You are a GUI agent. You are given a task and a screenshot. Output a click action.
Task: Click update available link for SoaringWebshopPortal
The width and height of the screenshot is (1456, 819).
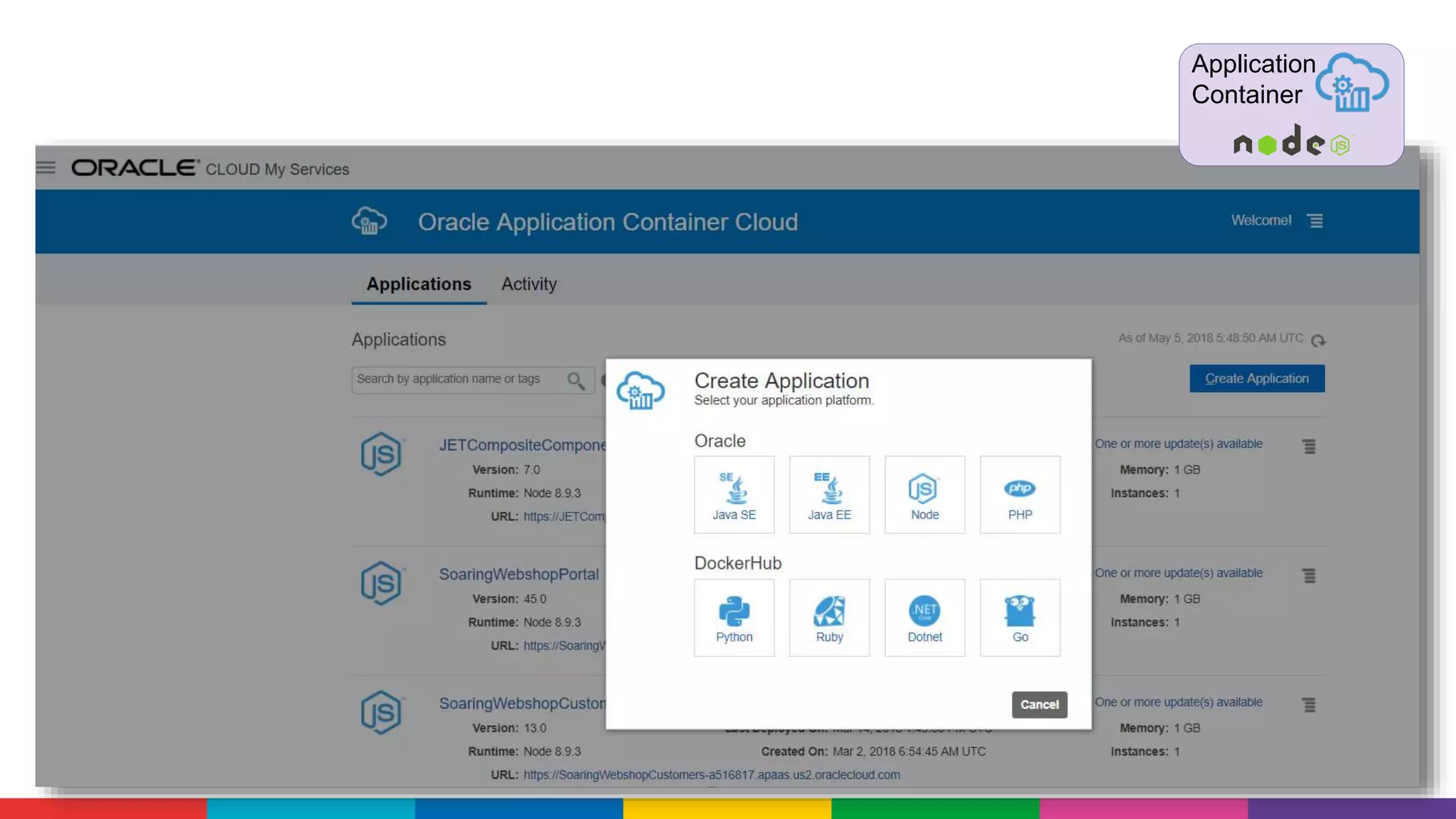pos(1179,573)
